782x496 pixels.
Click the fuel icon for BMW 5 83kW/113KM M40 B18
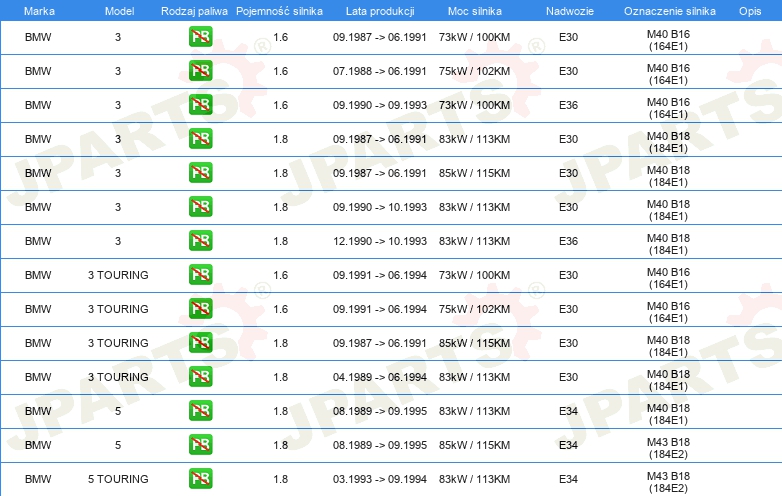[x=200, y=411]
